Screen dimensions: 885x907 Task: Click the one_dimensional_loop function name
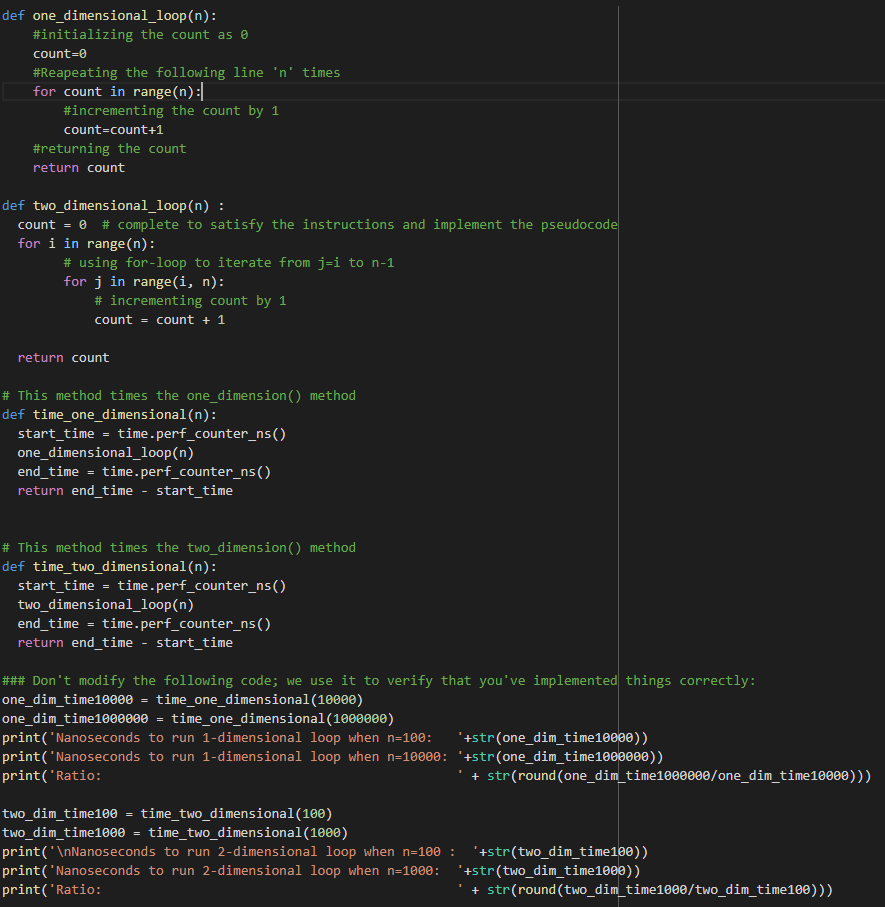tap(110, 15)
